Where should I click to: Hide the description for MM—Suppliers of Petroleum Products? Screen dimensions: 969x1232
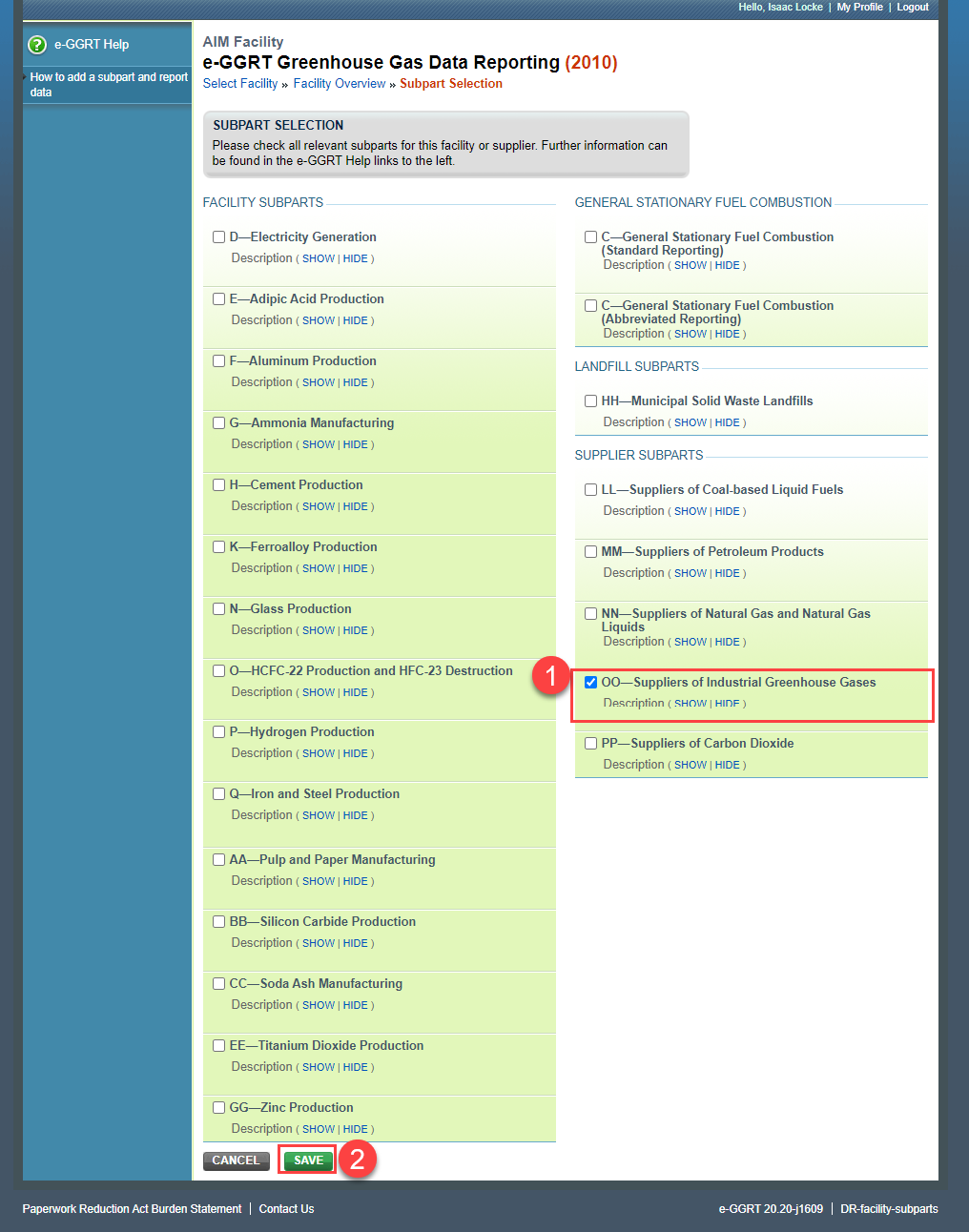728,572
